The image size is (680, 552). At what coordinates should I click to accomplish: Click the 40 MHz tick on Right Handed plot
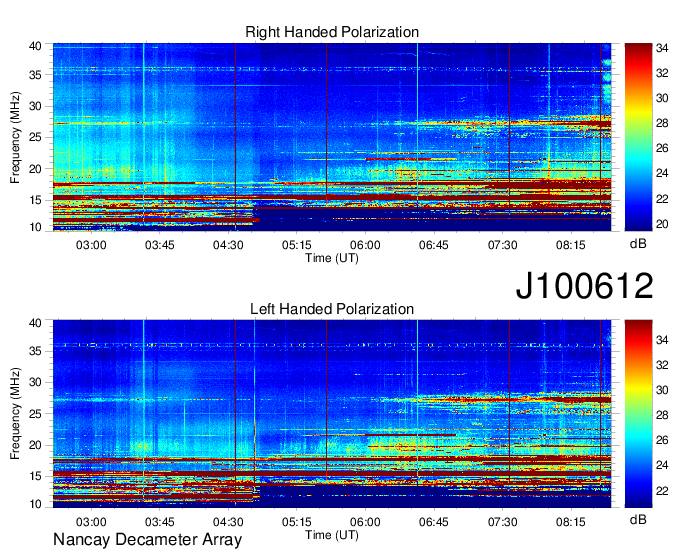[35, 46]
